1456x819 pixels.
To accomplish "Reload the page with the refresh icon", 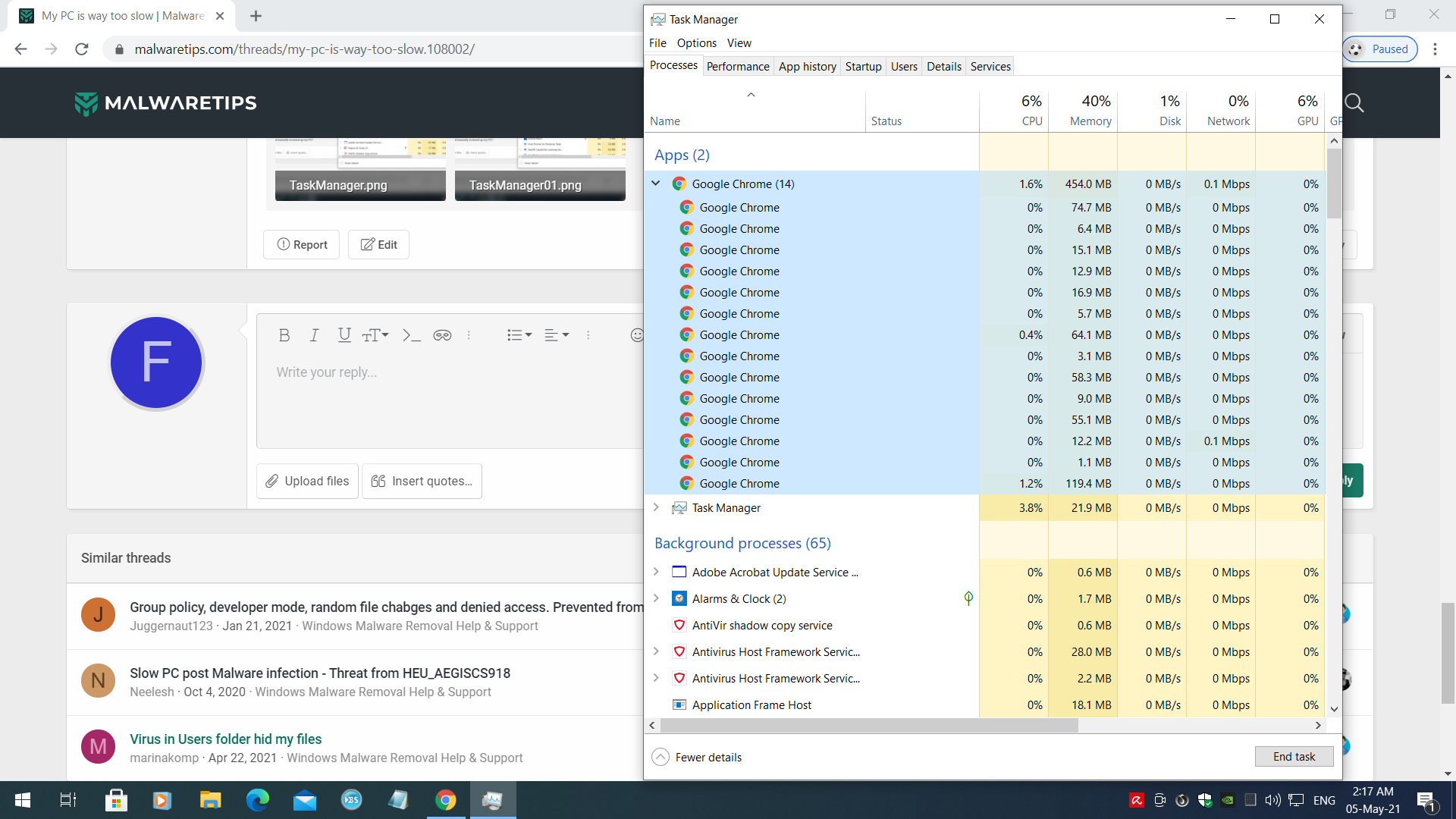I will 82,49.
